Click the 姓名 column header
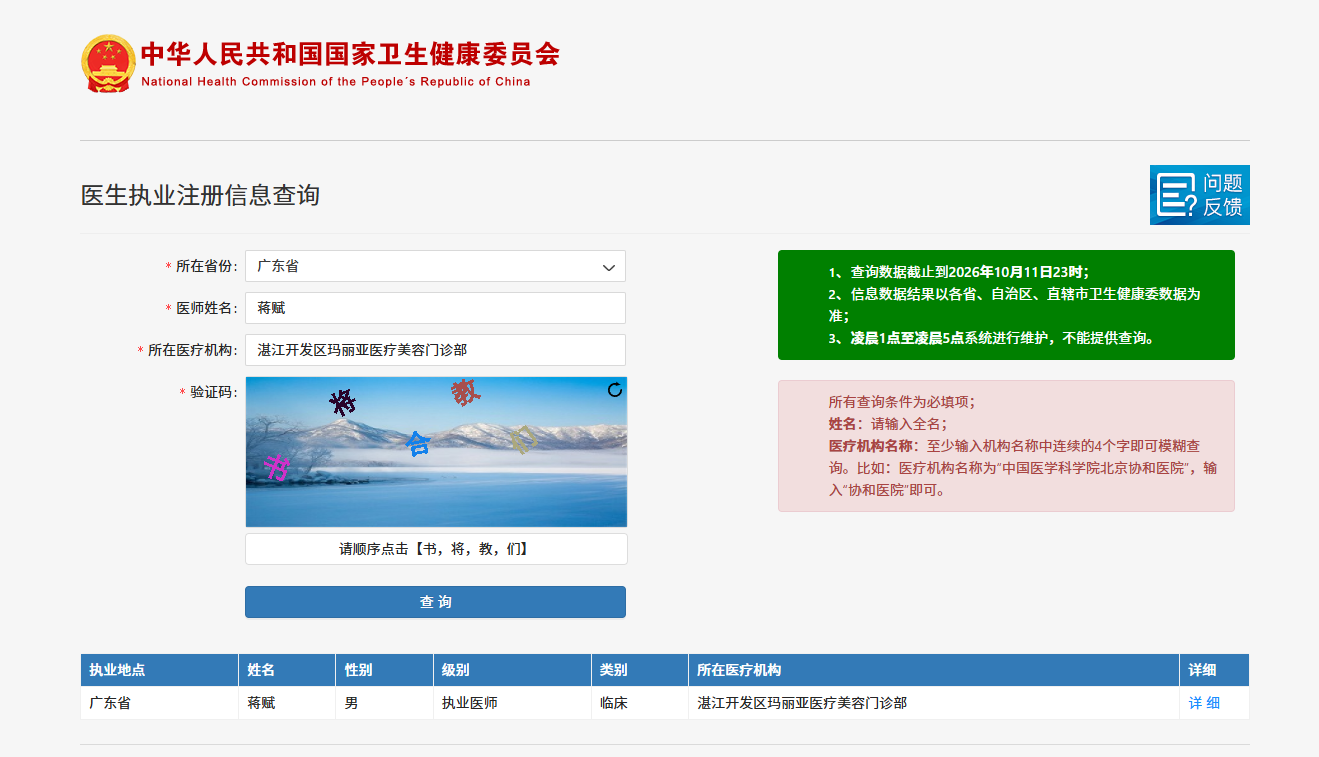1319x757 pixels. click(x=287, y=670)
